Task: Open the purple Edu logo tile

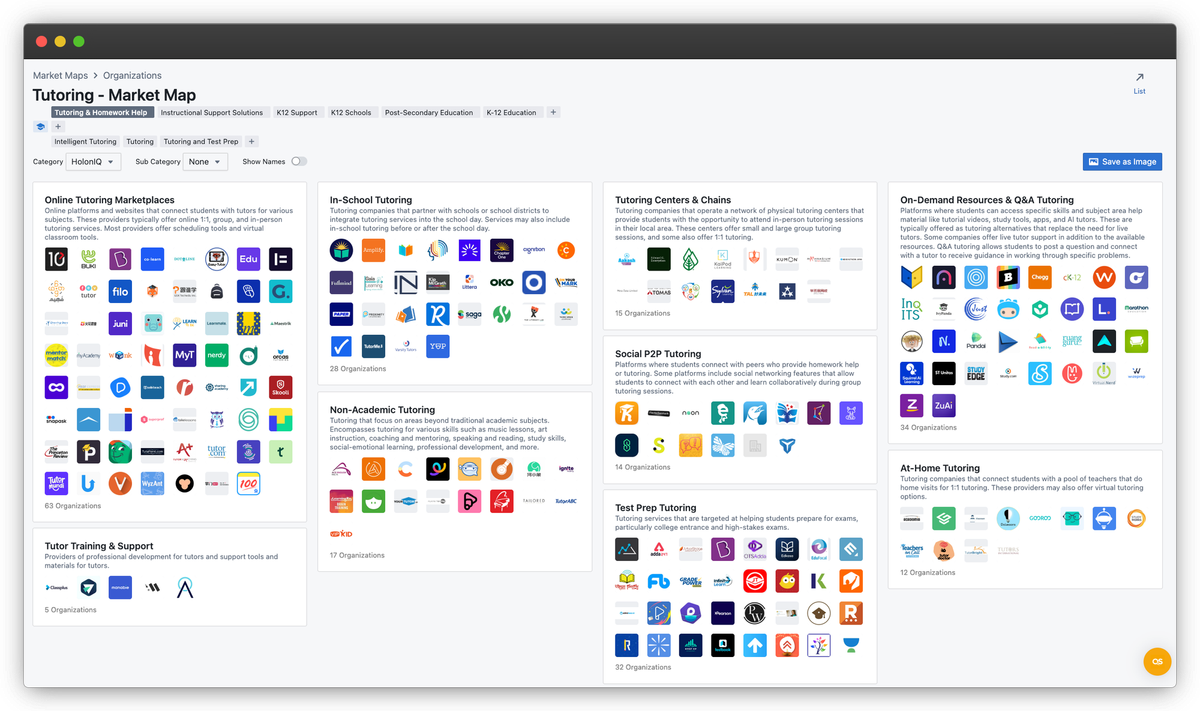Action: pyautogui.click(x=248, y=260)
